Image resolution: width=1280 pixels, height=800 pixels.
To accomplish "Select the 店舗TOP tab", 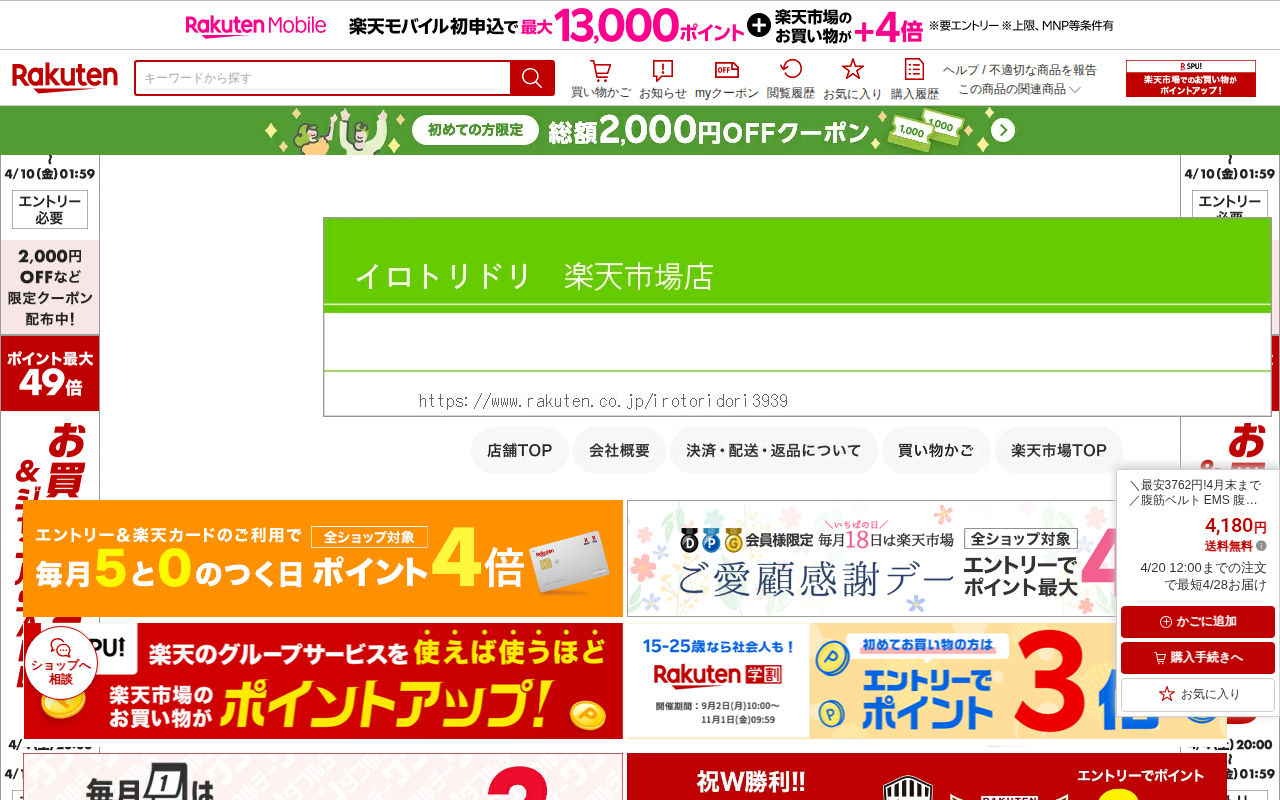I will [x=519, y=450].
